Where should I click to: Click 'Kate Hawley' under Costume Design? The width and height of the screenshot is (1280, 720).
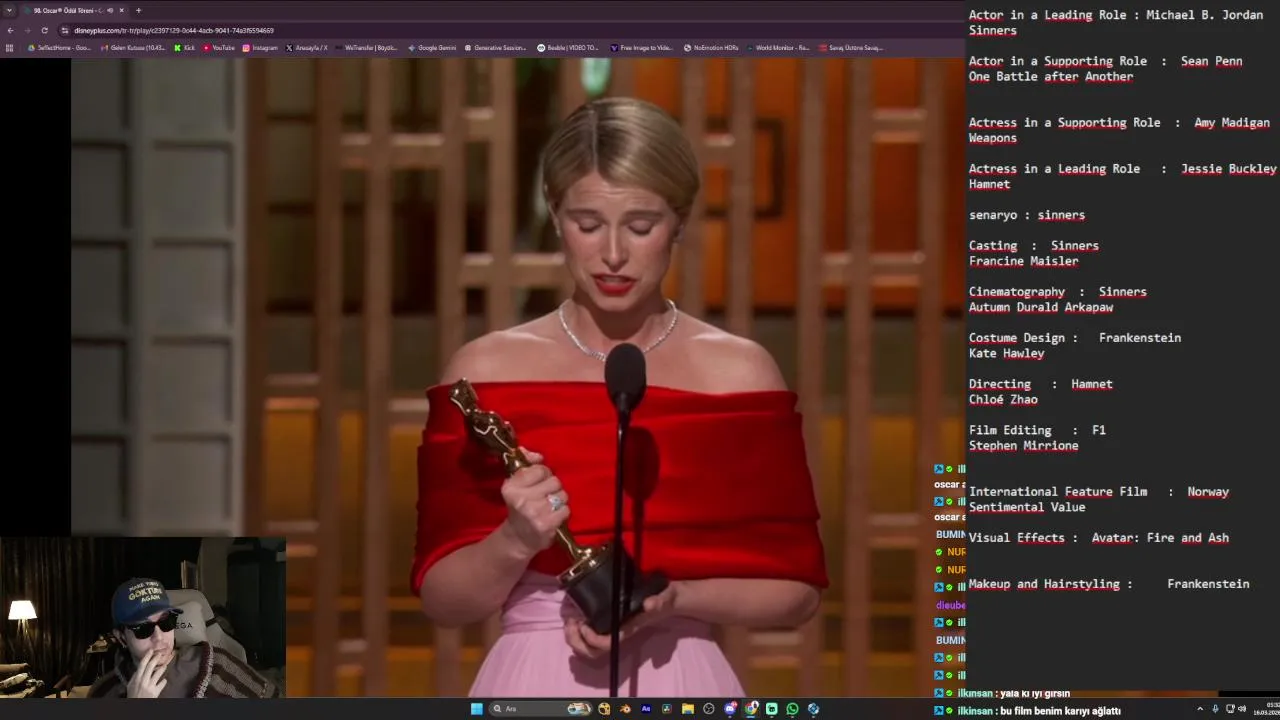[1006, 353]
